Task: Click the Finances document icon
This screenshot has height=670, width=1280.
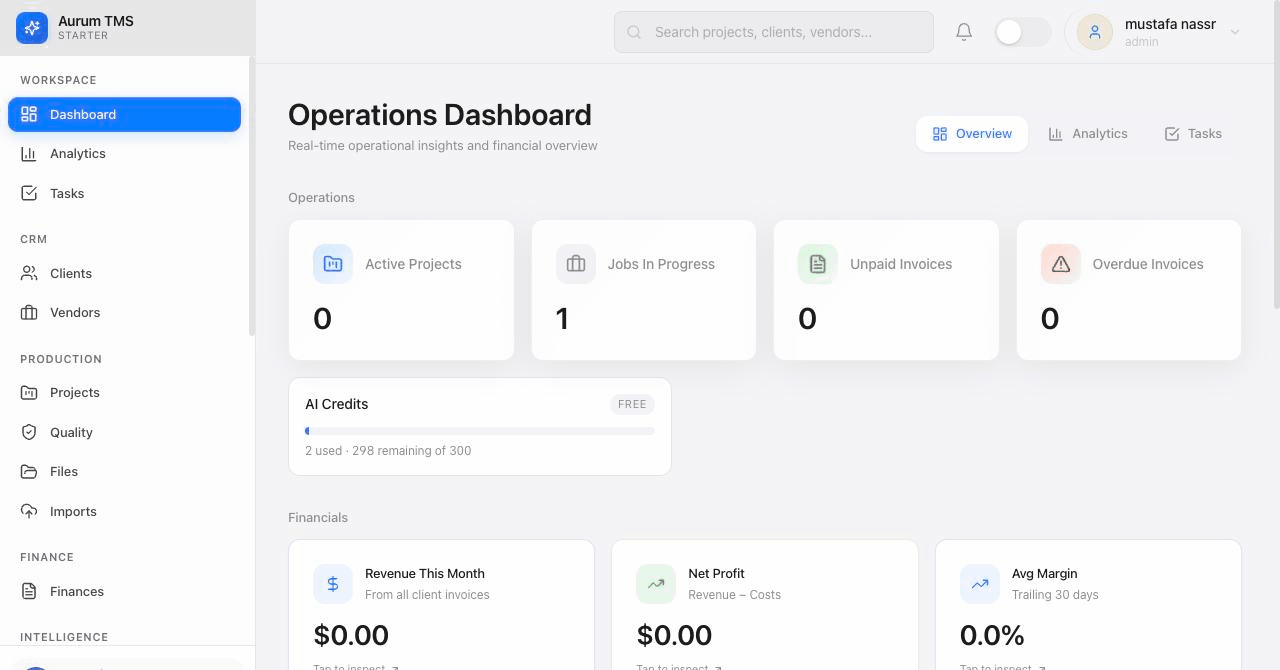Action: (29, 591)
